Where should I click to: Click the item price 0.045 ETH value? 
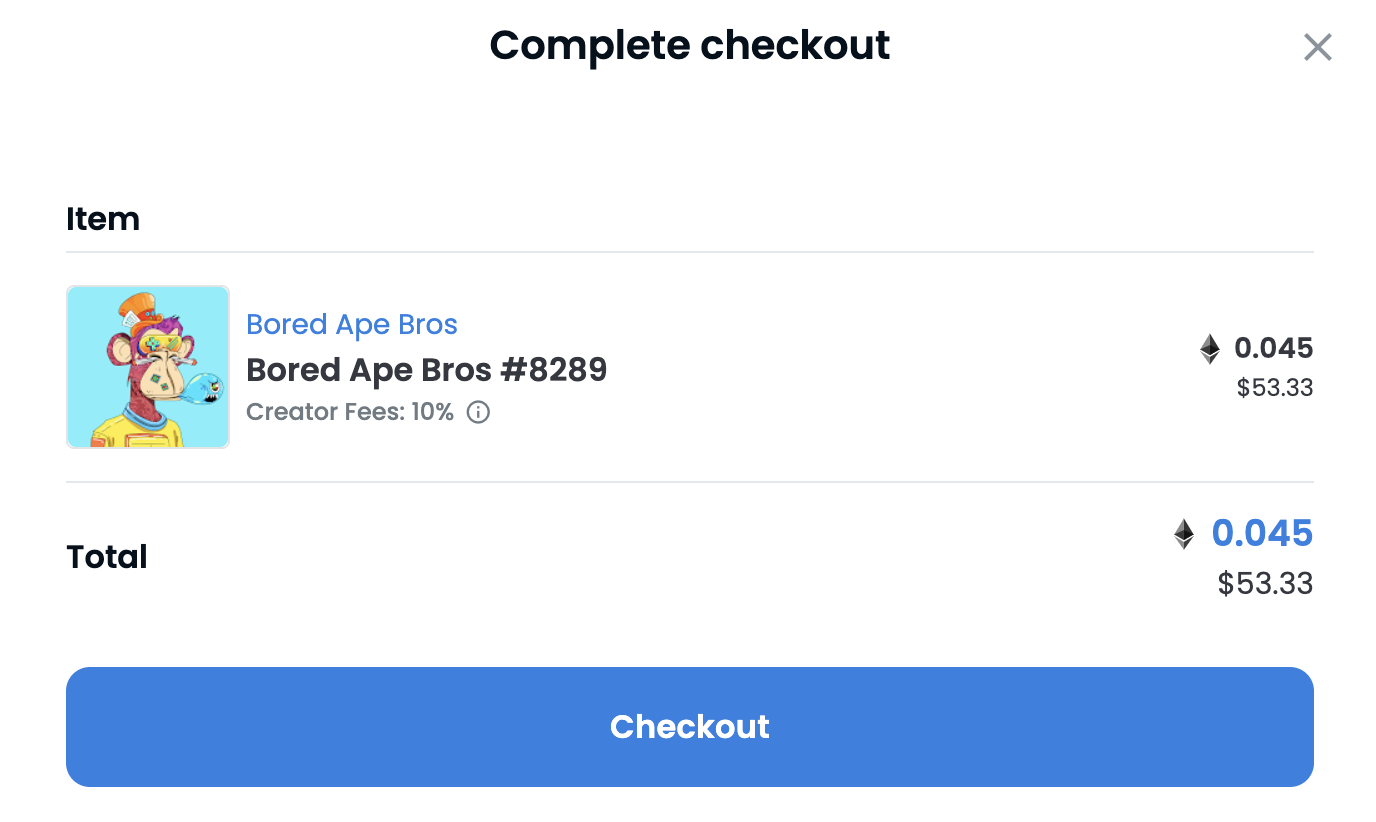(1273, 348)
